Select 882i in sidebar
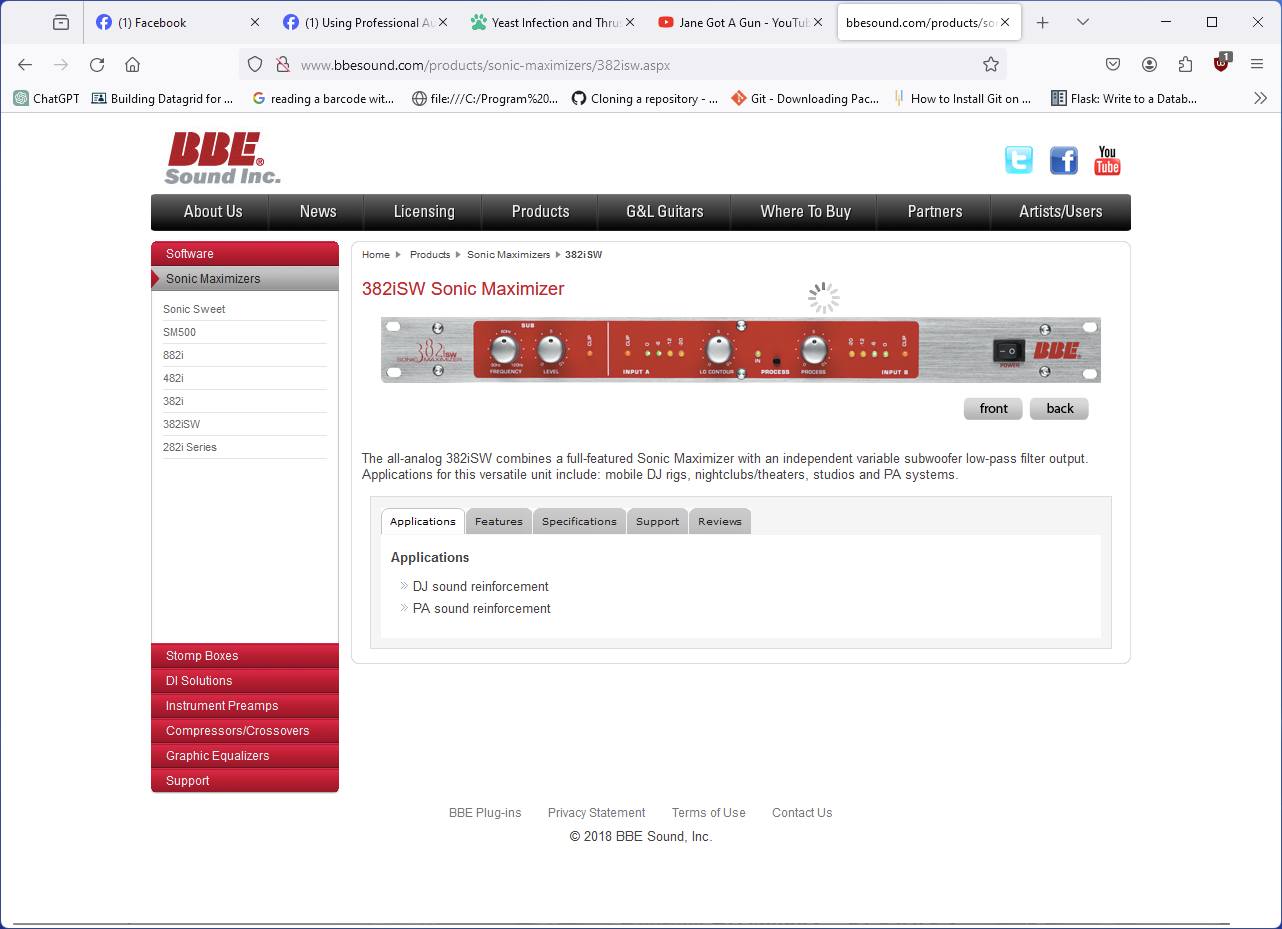The width and height of the screenshot is (1282, 929). [173, 355]
